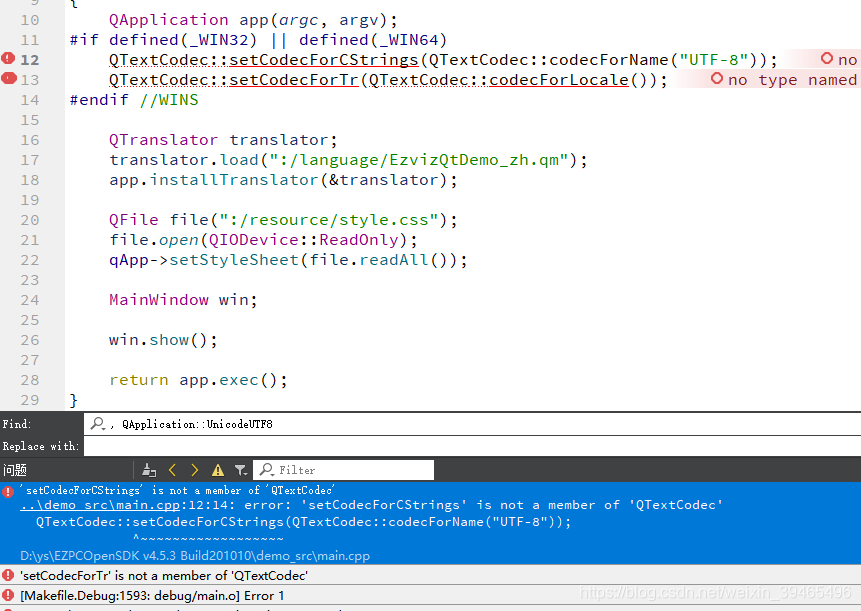Click line number 28 in the gutter
This screenshot has width=861, height=611.
pyautogui.click(x=30, y=380)
